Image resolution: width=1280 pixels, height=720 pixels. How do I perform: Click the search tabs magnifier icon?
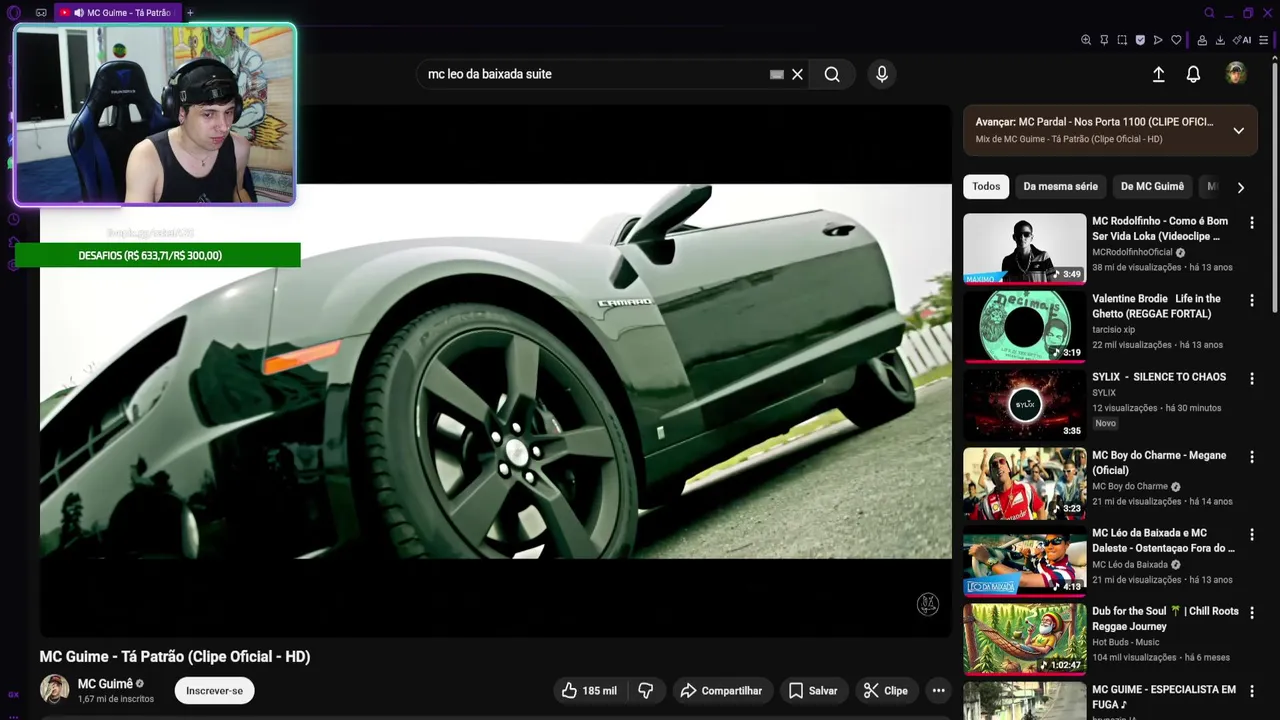[1209, 13]
